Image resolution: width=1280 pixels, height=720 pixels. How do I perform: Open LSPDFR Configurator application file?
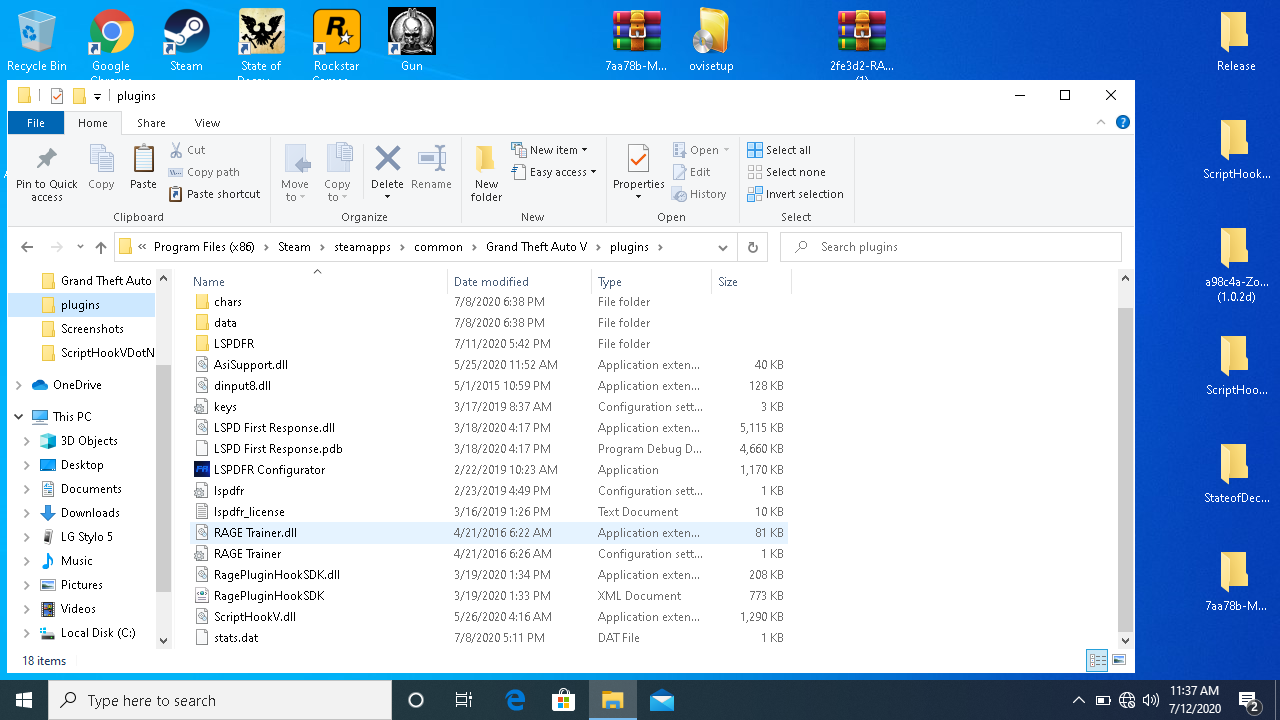[x=269, y=470]
